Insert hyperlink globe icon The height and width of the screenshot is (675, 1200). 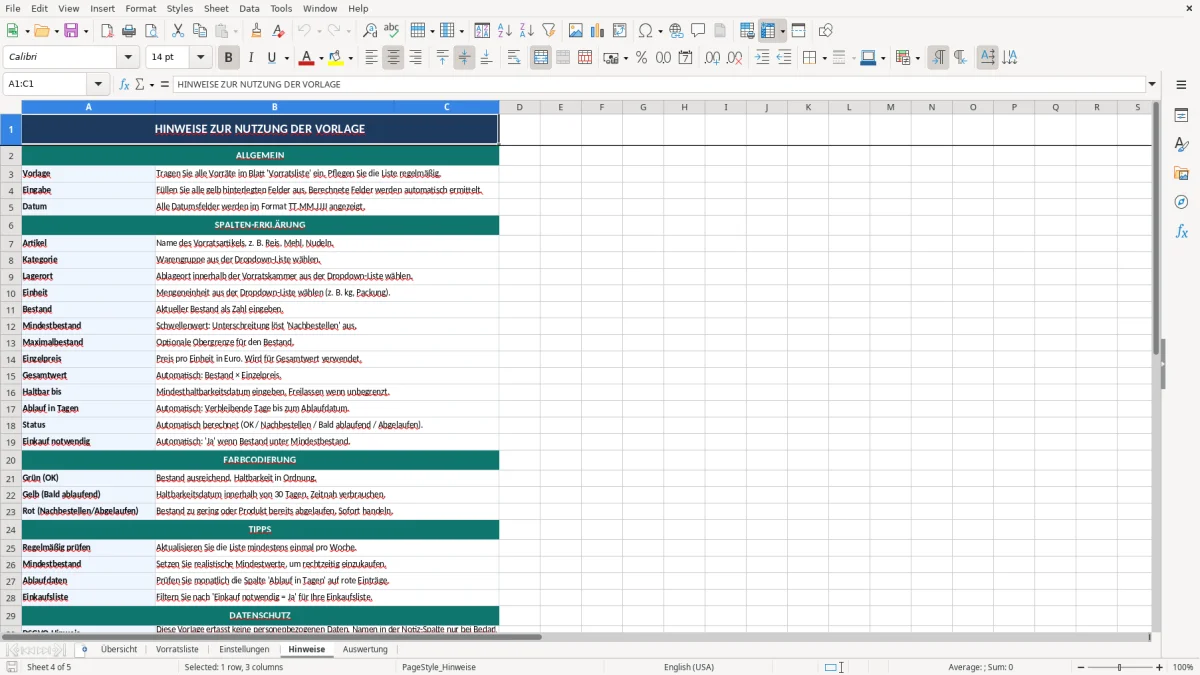coord(676,31)
